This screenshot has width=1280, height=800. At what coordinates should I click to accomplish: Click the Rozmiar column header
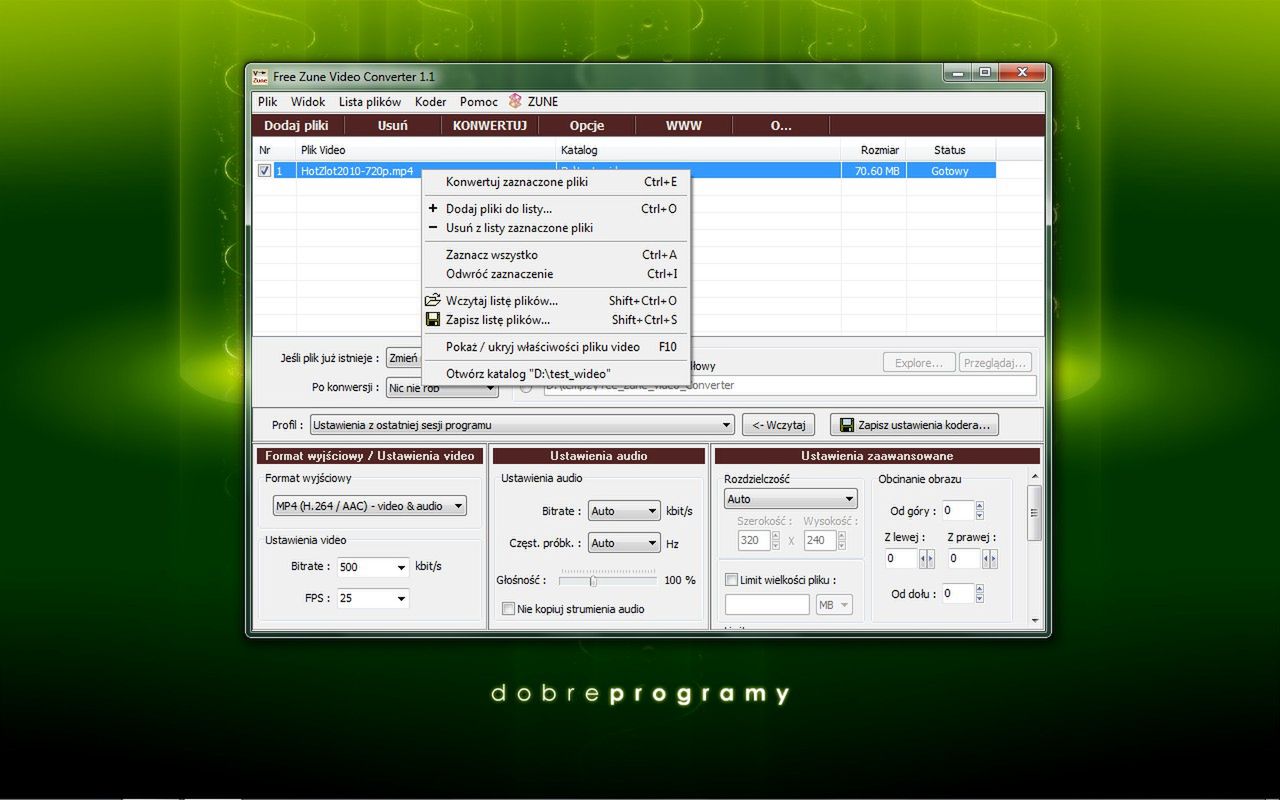(x=874, y=150)
